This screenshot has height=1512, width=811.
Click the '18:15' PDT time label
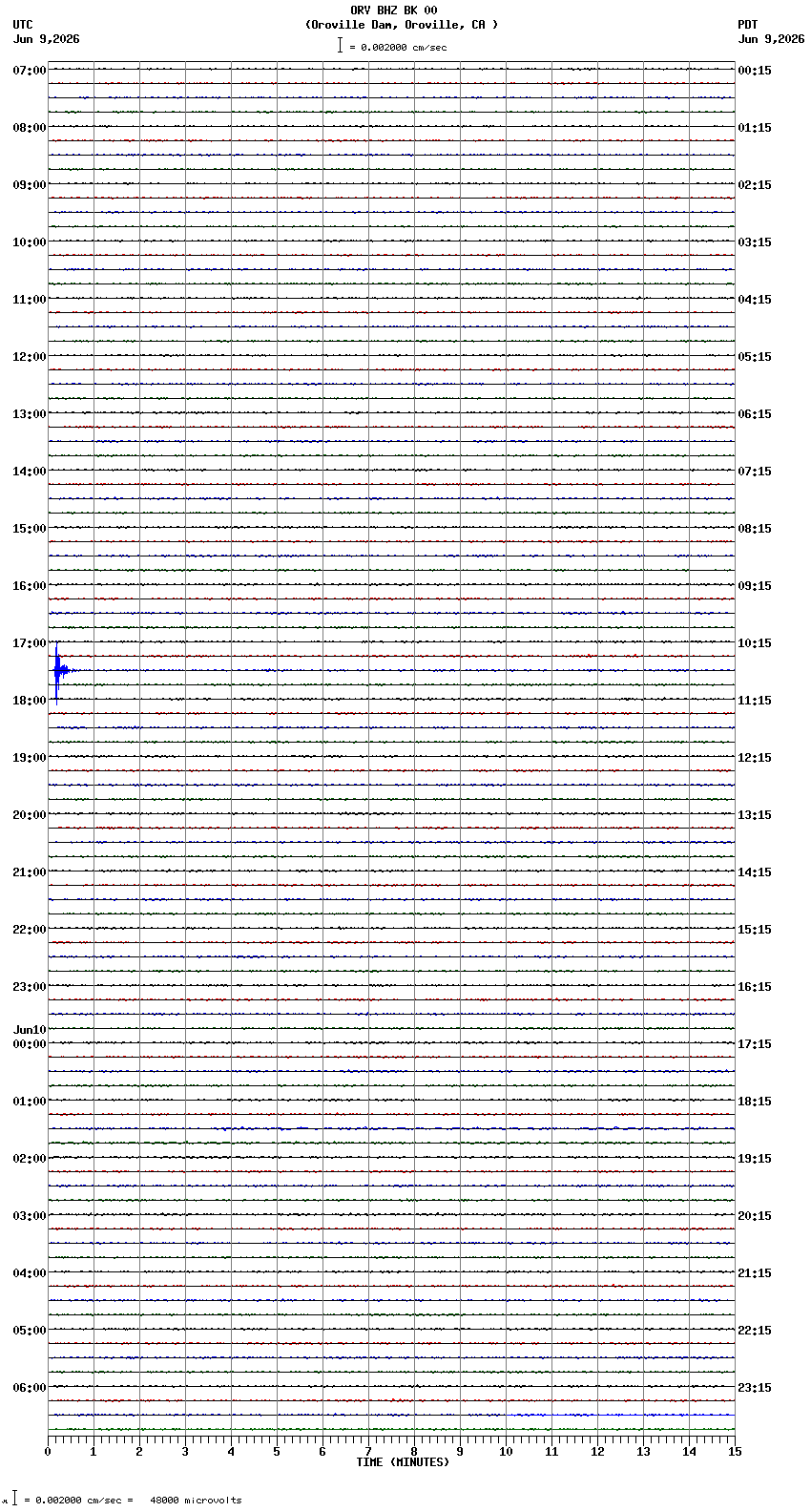pyautogui.click(x=755, y=1102)
